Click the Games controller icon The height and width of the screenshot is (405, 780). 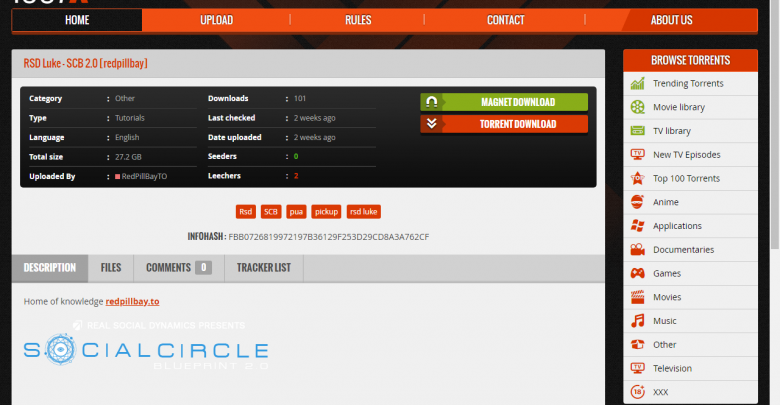point(637,273)
